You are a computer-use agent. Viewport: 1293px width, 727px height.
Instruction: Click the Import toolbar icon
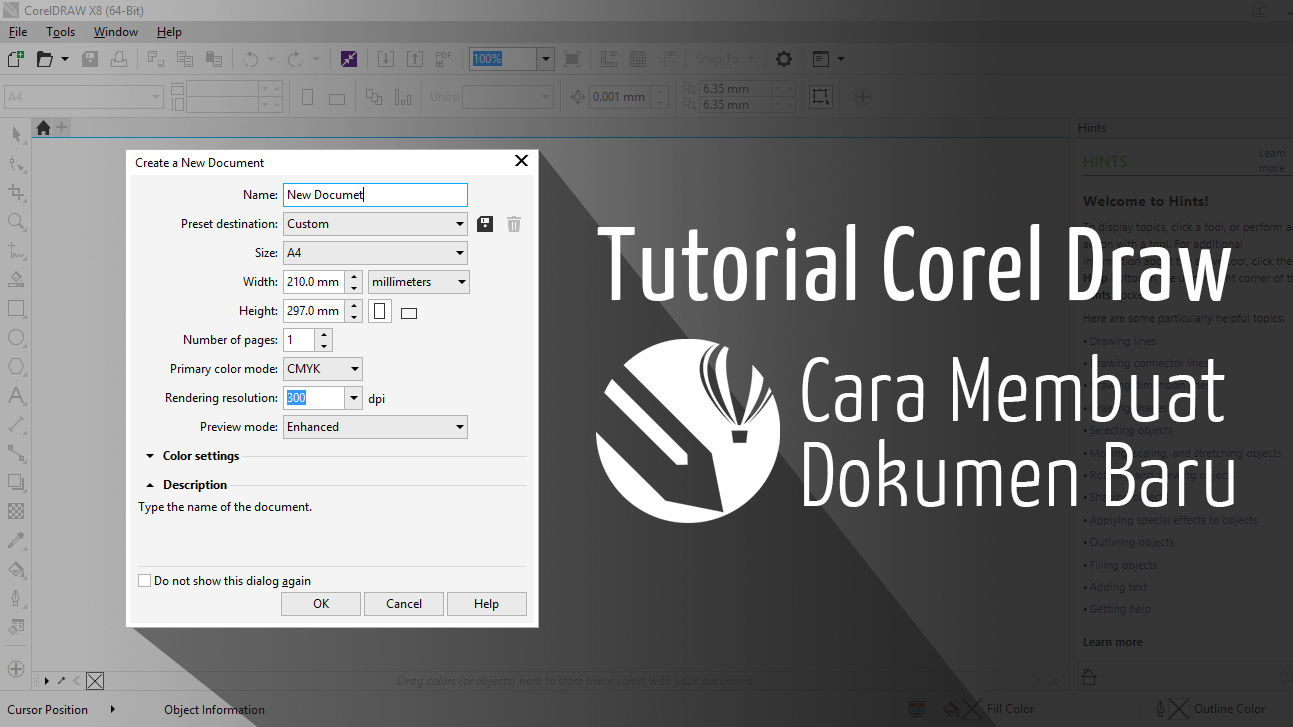(386, 59)
